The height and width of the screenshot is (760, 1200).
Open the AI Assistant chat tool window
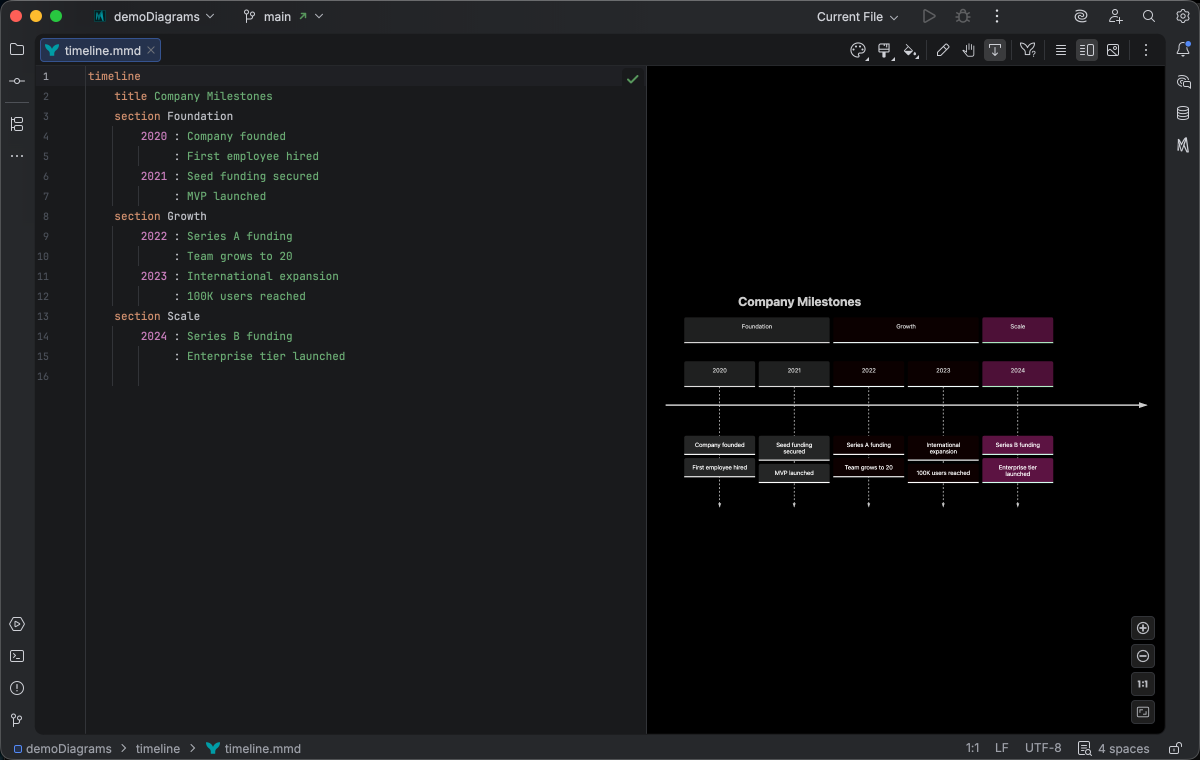coord(1183,81)
